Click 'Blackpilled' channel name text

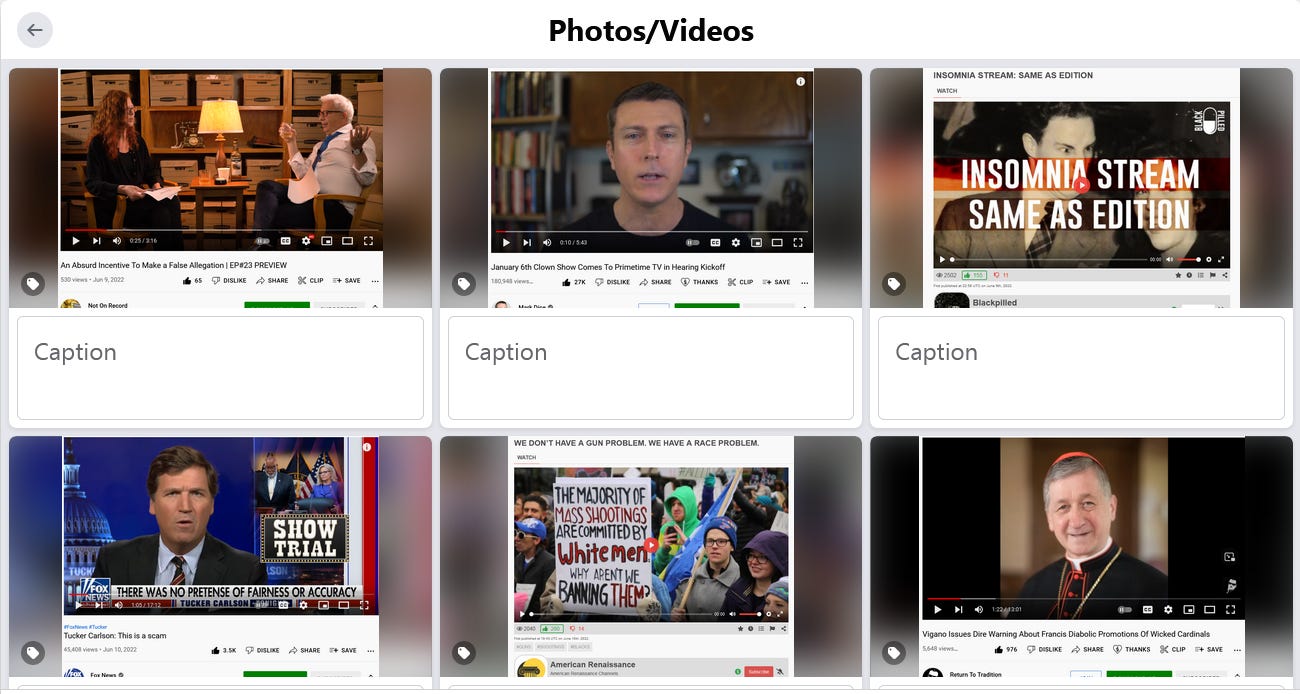tap(995, 303)
